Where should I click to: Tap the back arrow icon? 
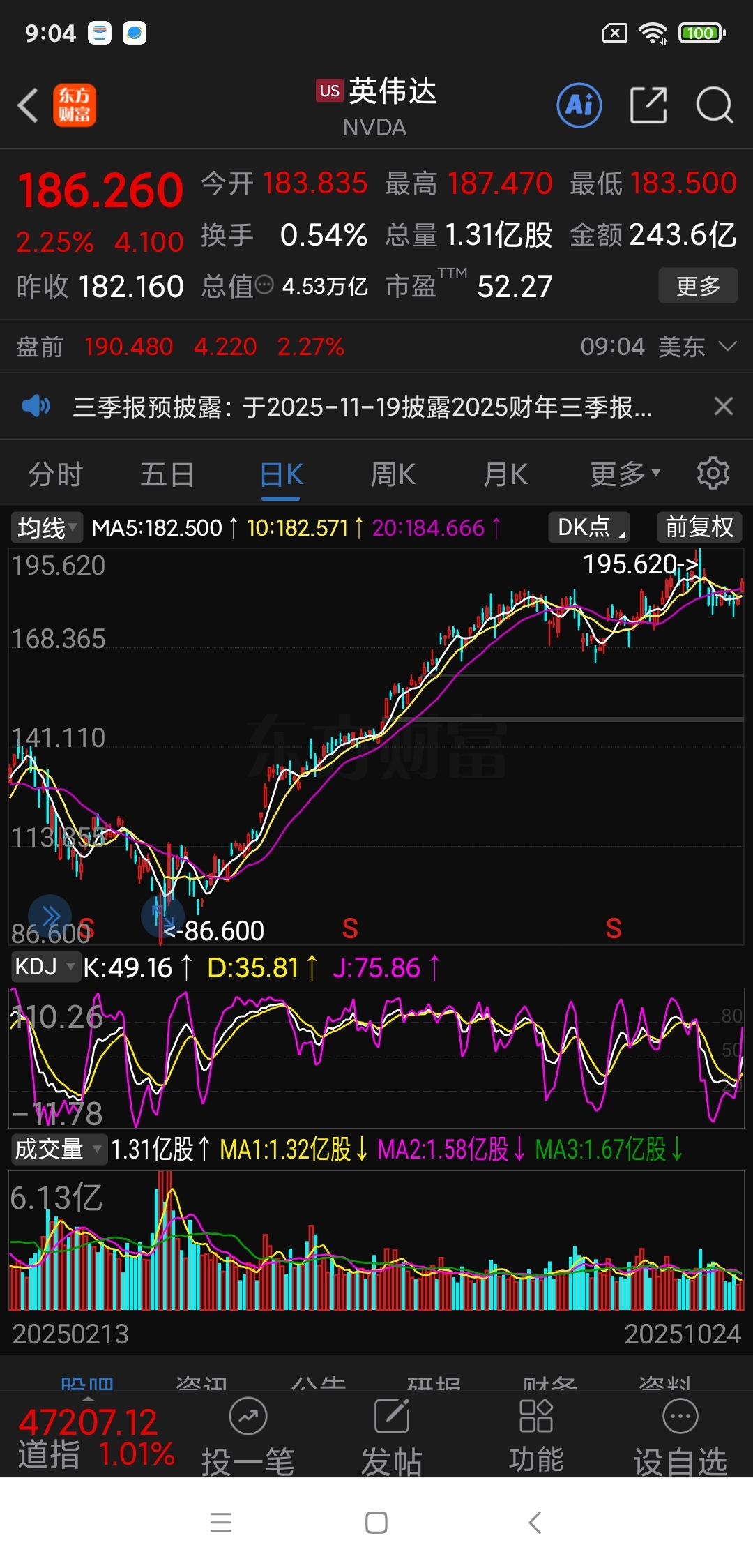pyautogui.click(x=28, y=106)
